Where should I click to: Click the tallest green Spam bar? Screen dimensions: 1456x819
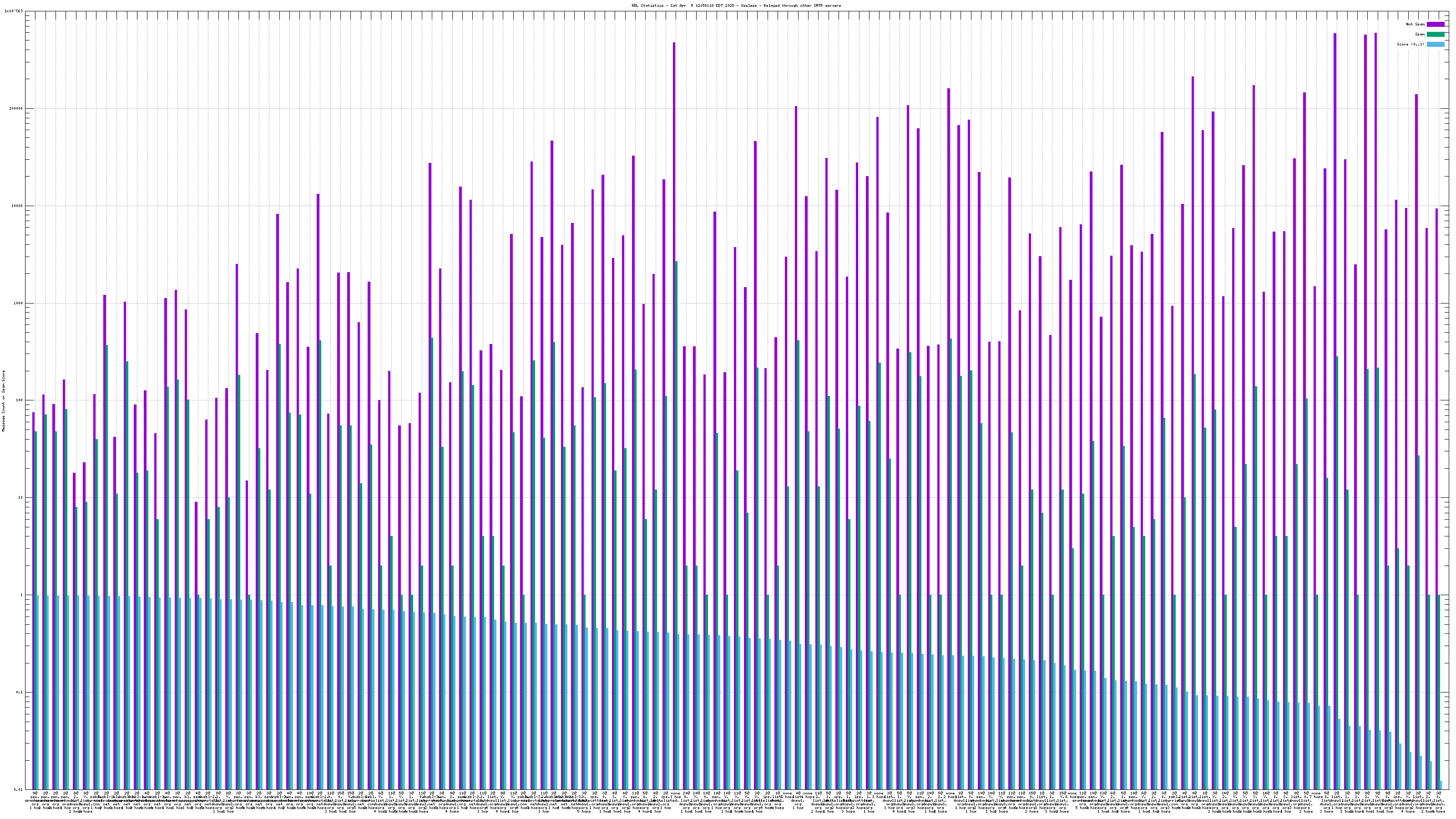pos(676,509)
